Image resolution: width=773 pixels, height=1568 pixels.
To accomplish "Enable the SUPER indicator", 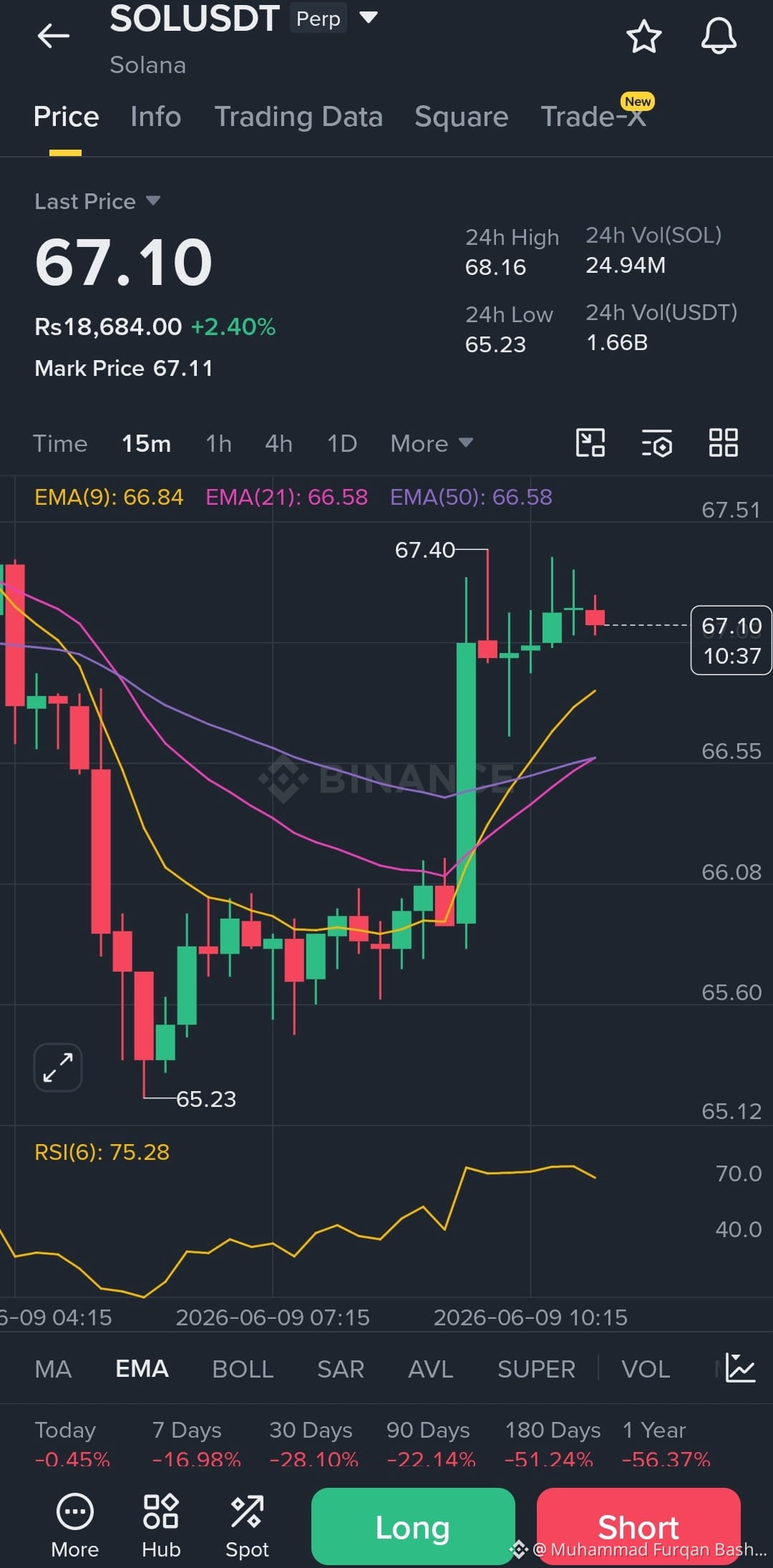I will point(536,1368).
